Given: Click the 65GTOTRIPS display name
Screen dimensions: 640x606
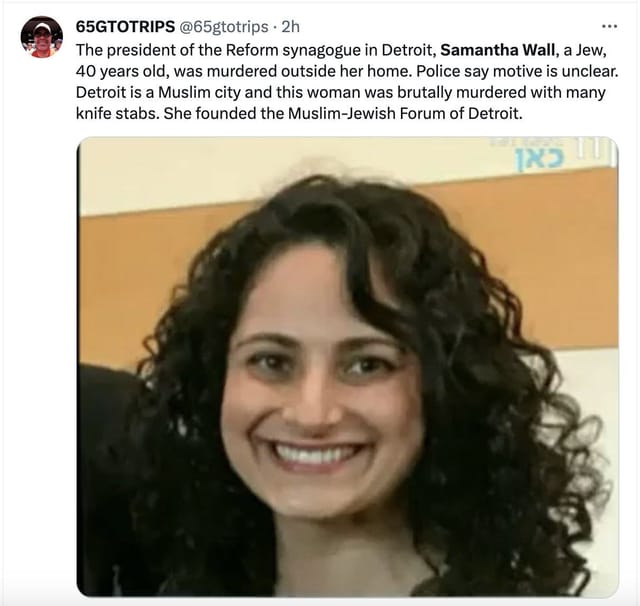Looking at the screenshot, I should coord(125,27).
